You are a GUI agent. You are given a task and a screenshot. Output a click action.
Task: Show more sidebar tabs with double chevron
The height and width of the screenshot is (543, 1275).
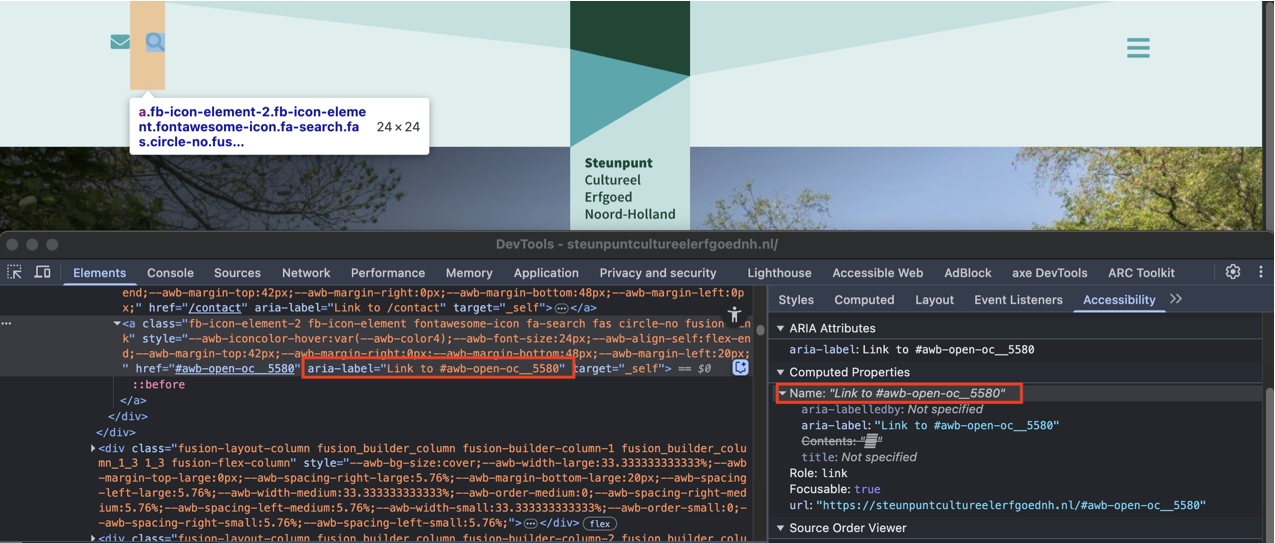click(1176, 299)
